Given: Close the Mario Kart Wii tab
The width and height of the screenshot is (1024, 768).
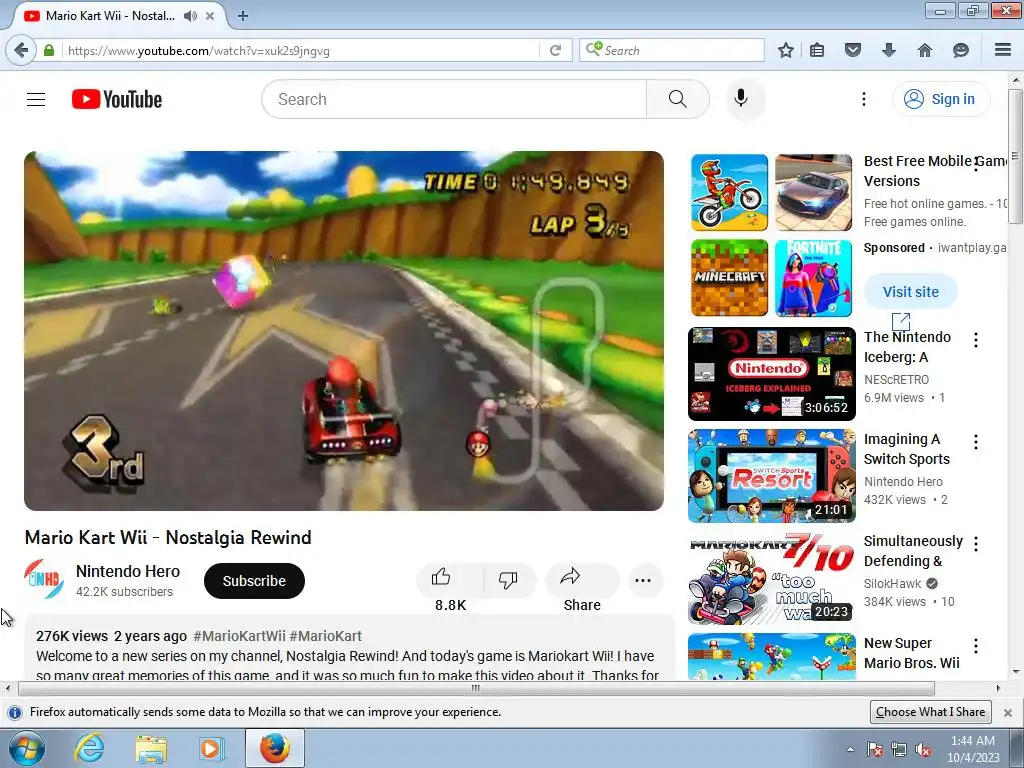Looking at the screenshot, I should pyautogui.click(x=210, y=16).
